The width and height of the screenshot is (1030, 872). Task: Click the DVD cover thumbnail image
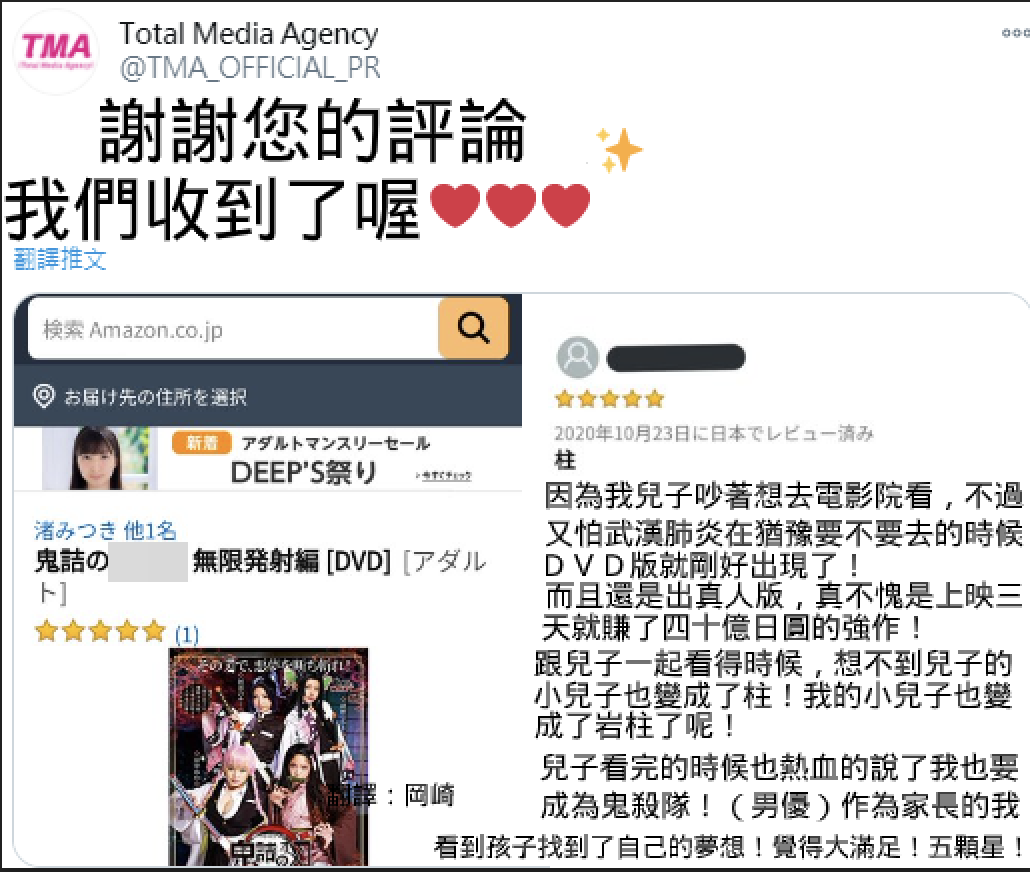pyautogui.click(x=269, y=756)
